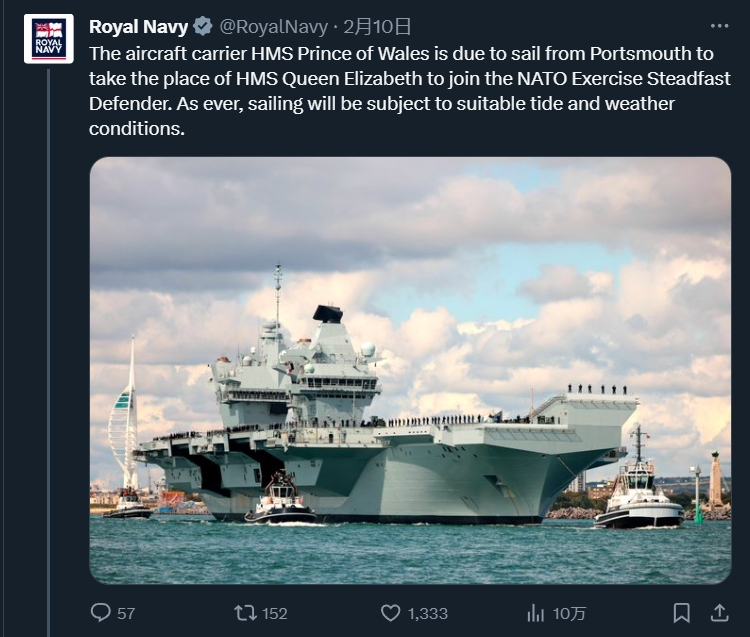Click the like count 1,333
Image resolution: width=750 pixels, height=637 pixels.
[x=428, y=613]
